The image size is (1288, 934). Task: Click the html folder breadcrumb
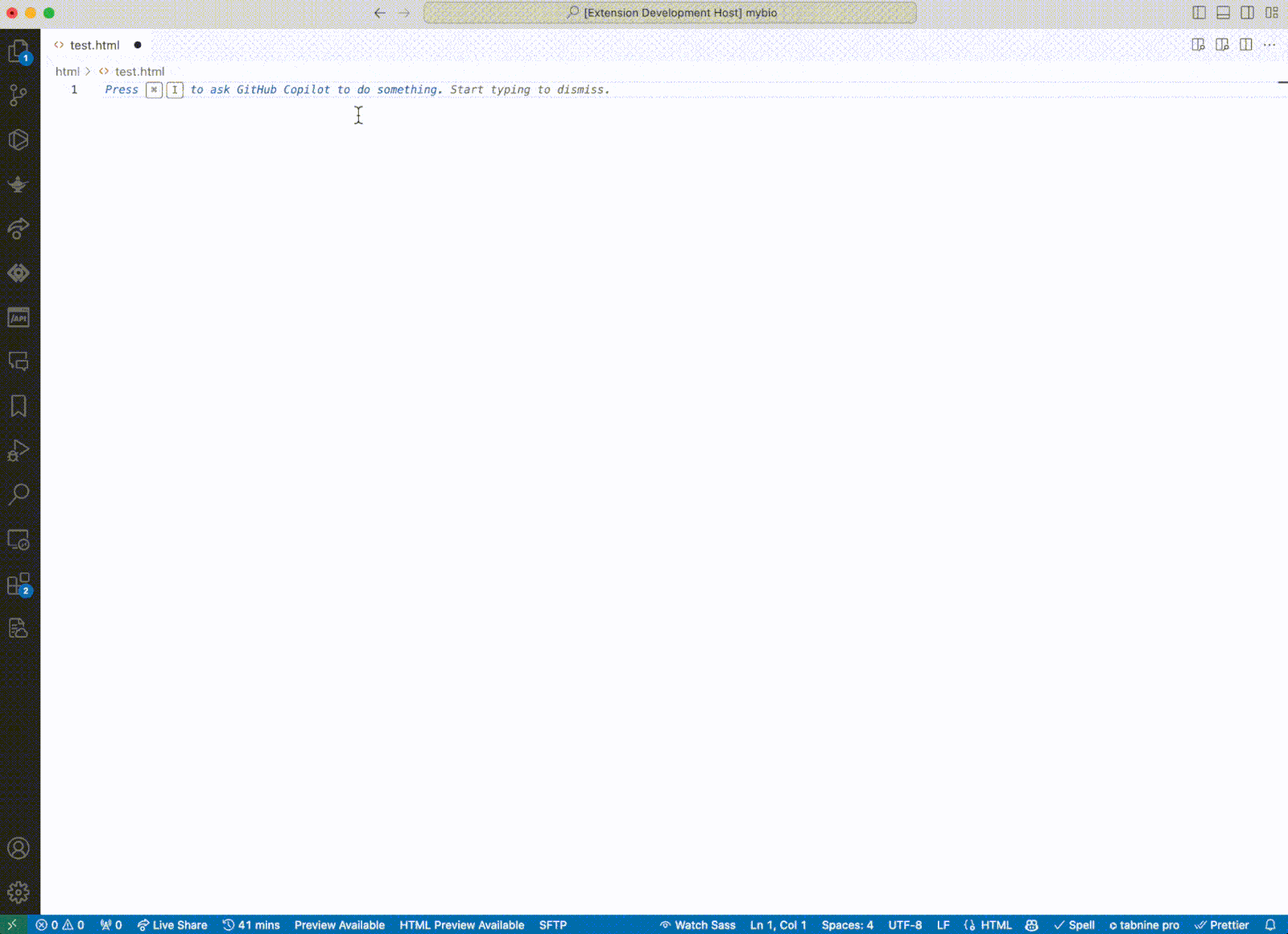pyautogui.click(x=68, y=72)
